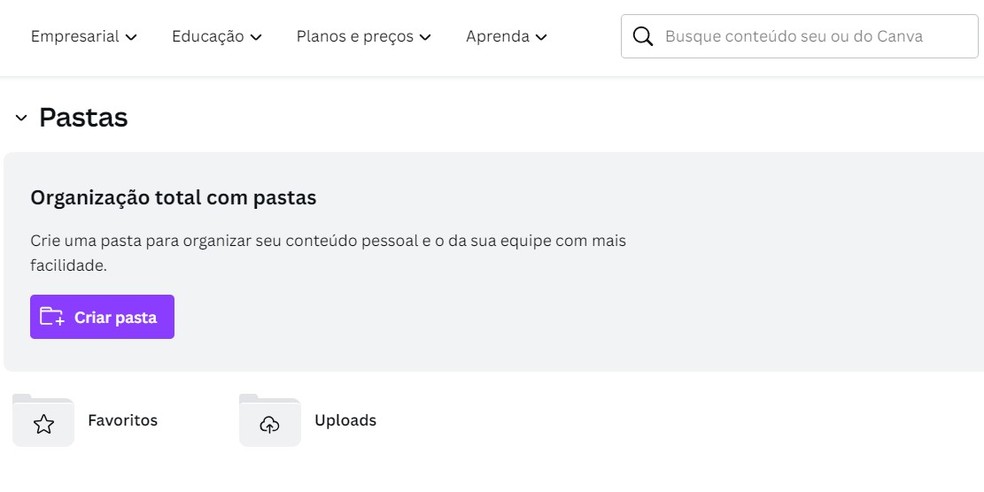Open the cloud Uploads folder icon
The image size is (984, 492).
coord(270,420)
